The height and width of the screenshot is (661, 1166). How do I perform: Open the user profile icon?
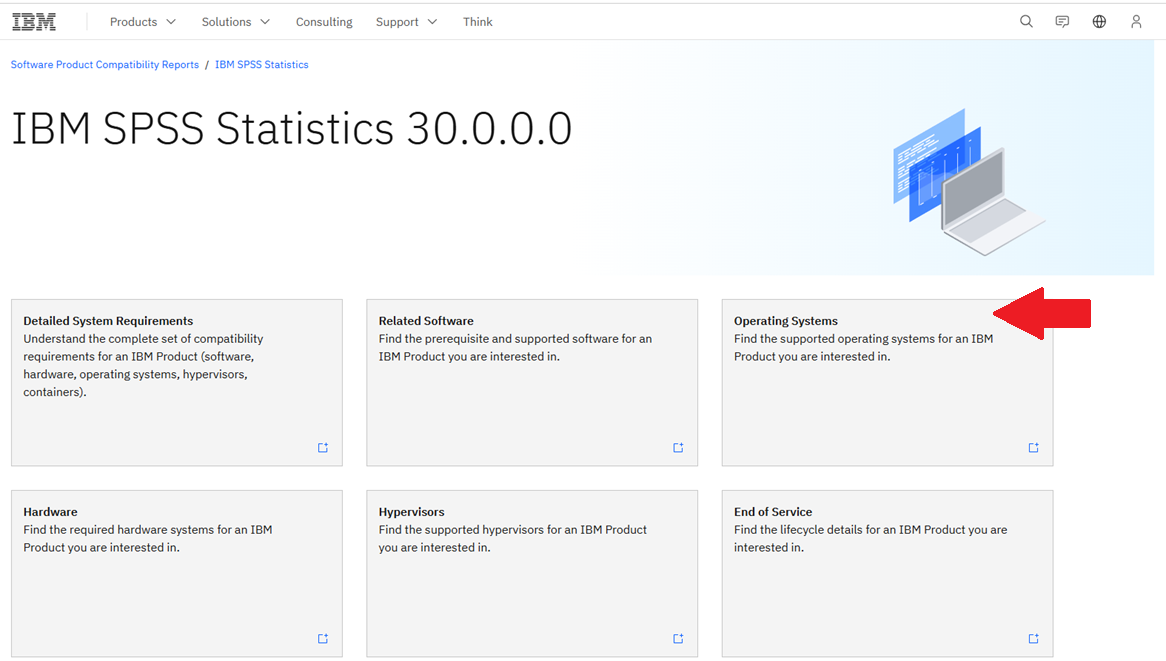1136,22
